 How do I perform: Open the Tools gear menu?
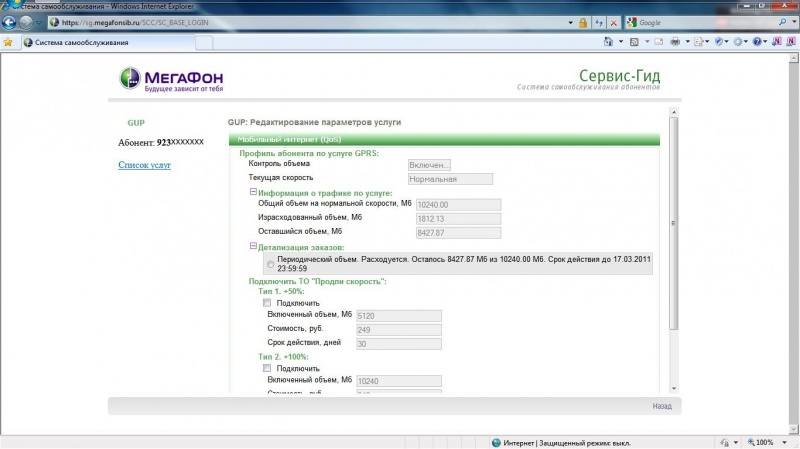[x=740, y=42]
